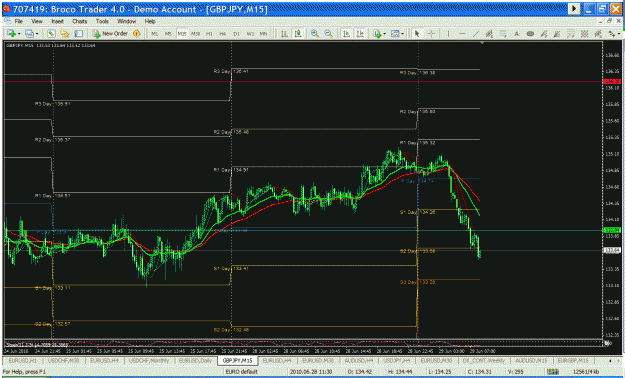This screenshot has width=625, height=378.
Task: Click the Zoom In magnifier
Action: (315, 34)
